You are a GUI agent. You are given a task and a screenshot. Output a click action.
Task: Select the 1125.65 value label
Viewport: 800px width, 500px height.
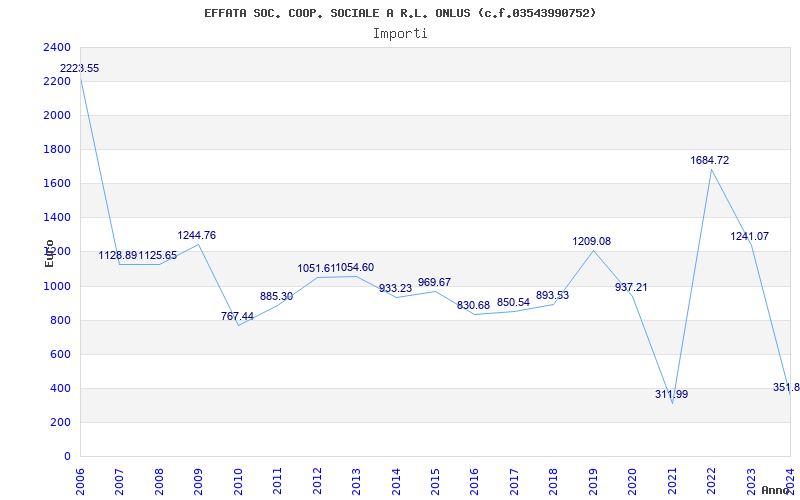[x=158, y=256]
